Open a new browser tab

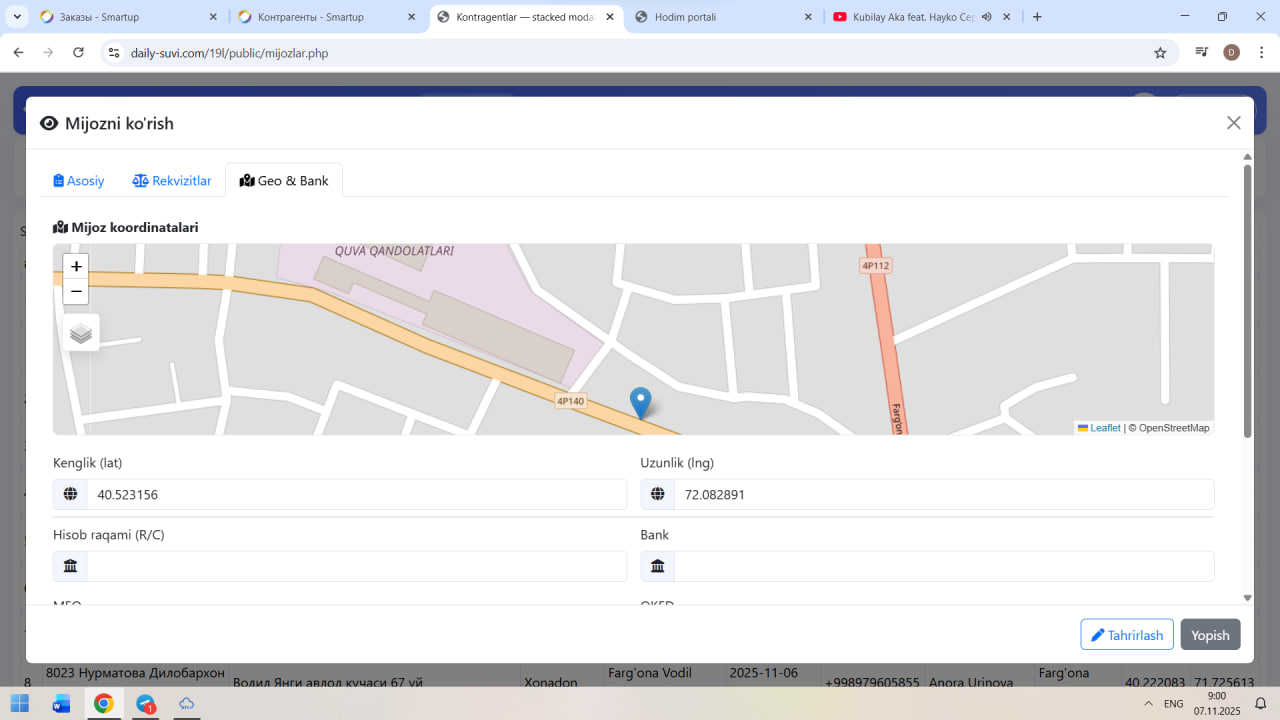[1037, 17]
